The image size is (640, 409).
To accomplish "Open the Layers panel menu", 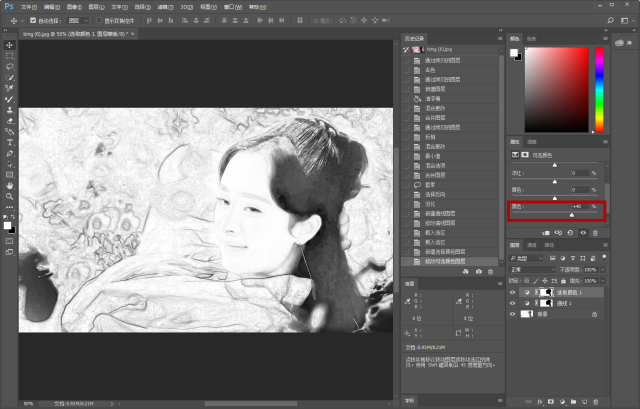I will tap(605, 245).
